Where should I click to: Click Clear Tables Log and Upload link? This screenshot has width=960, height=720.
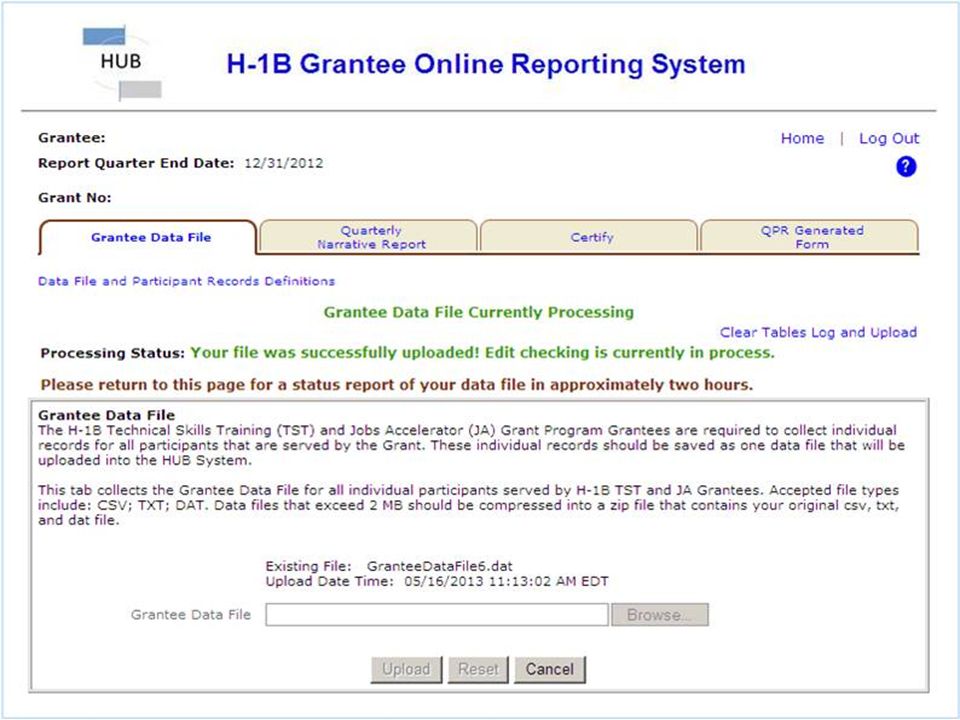(818, 332)
